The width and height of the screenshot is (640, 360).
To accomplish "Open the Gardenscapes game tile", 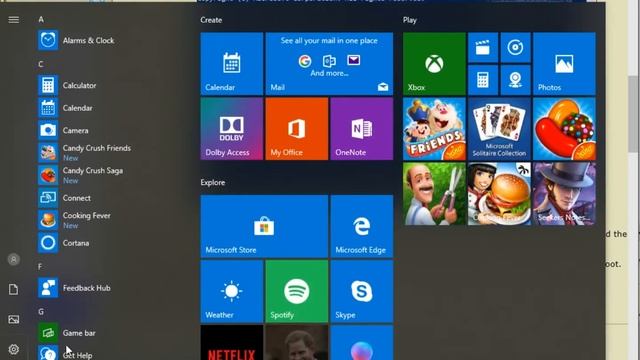I will (x=434, y=194).
